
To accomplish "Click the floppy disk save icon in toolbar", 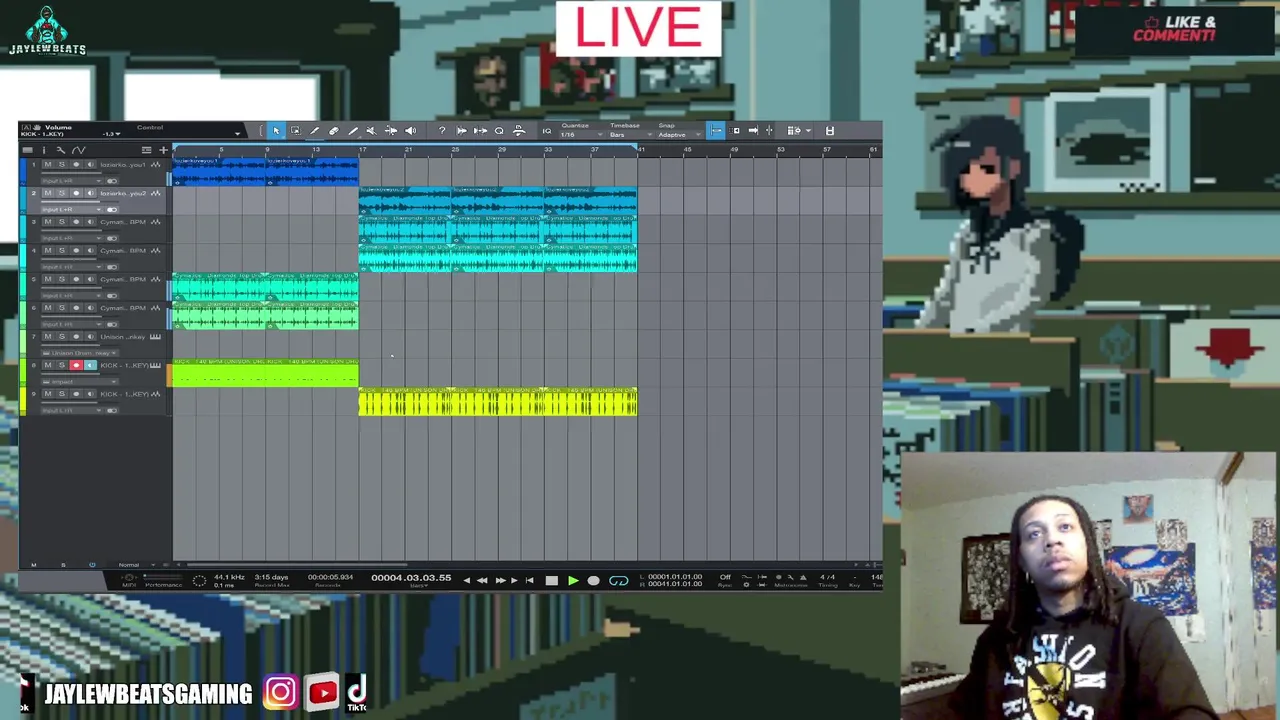I will coord(829,131).
